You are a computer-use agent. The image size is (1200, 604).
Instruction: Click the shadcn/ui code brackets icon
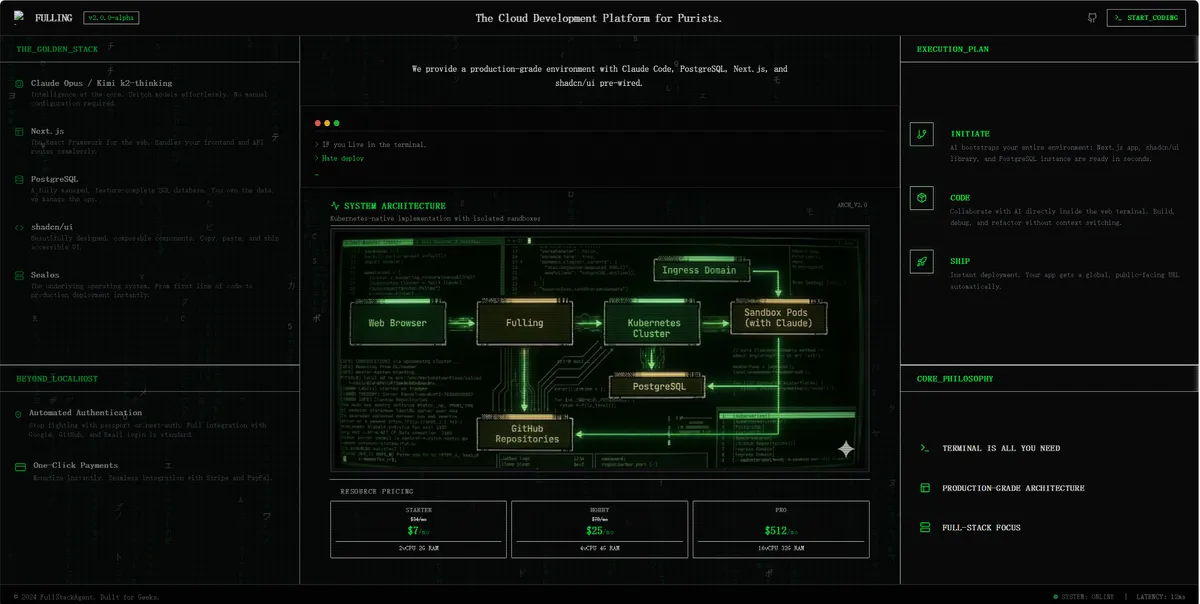tap(19, 227)
